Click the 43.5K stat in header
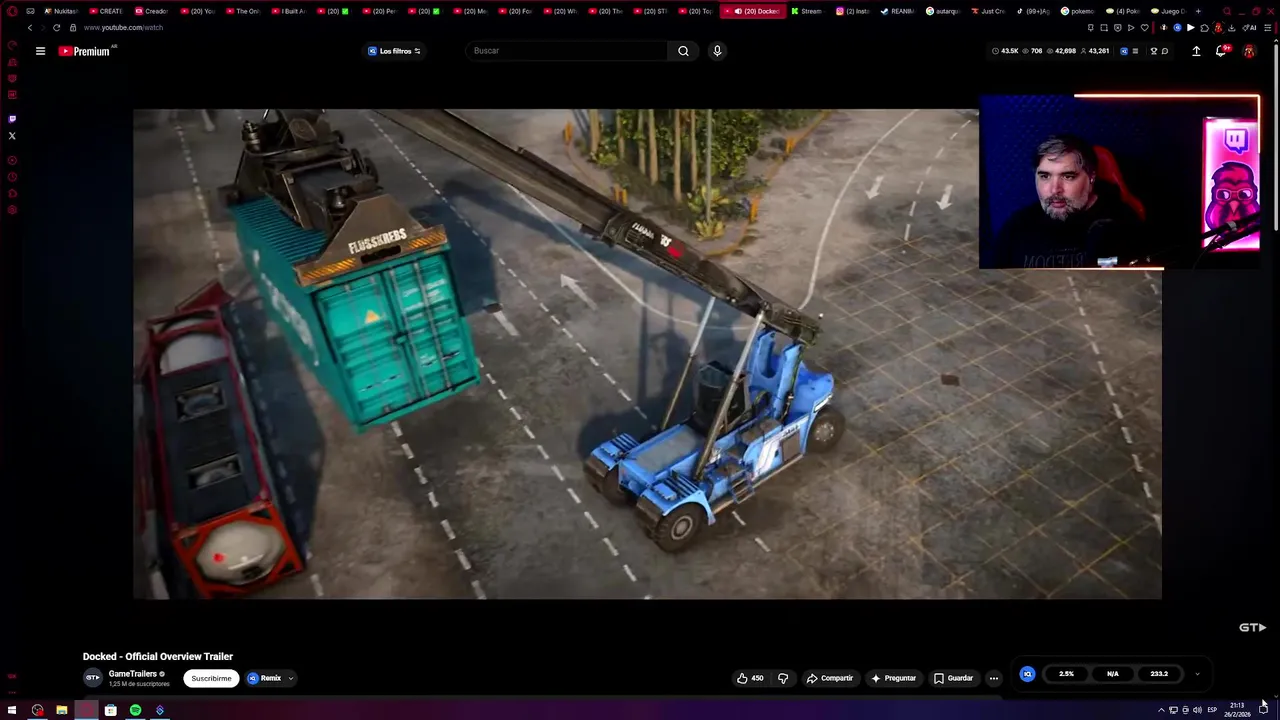The height and width of the screenshot is (720, 1280). pyautogui.click(x=1005, y=51)
